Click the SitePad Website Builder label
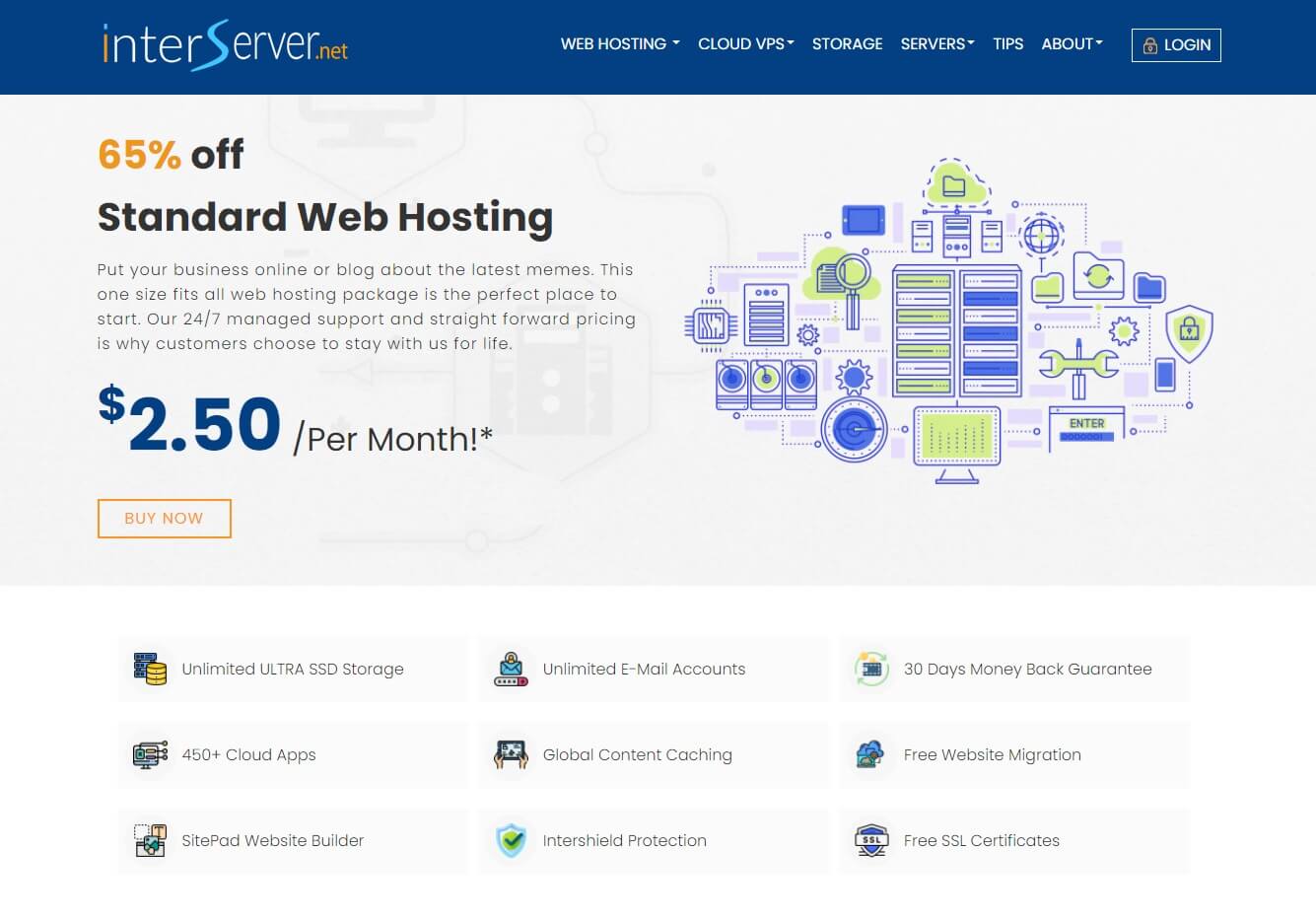This screenshot has width=1316, height=922. 272,840
